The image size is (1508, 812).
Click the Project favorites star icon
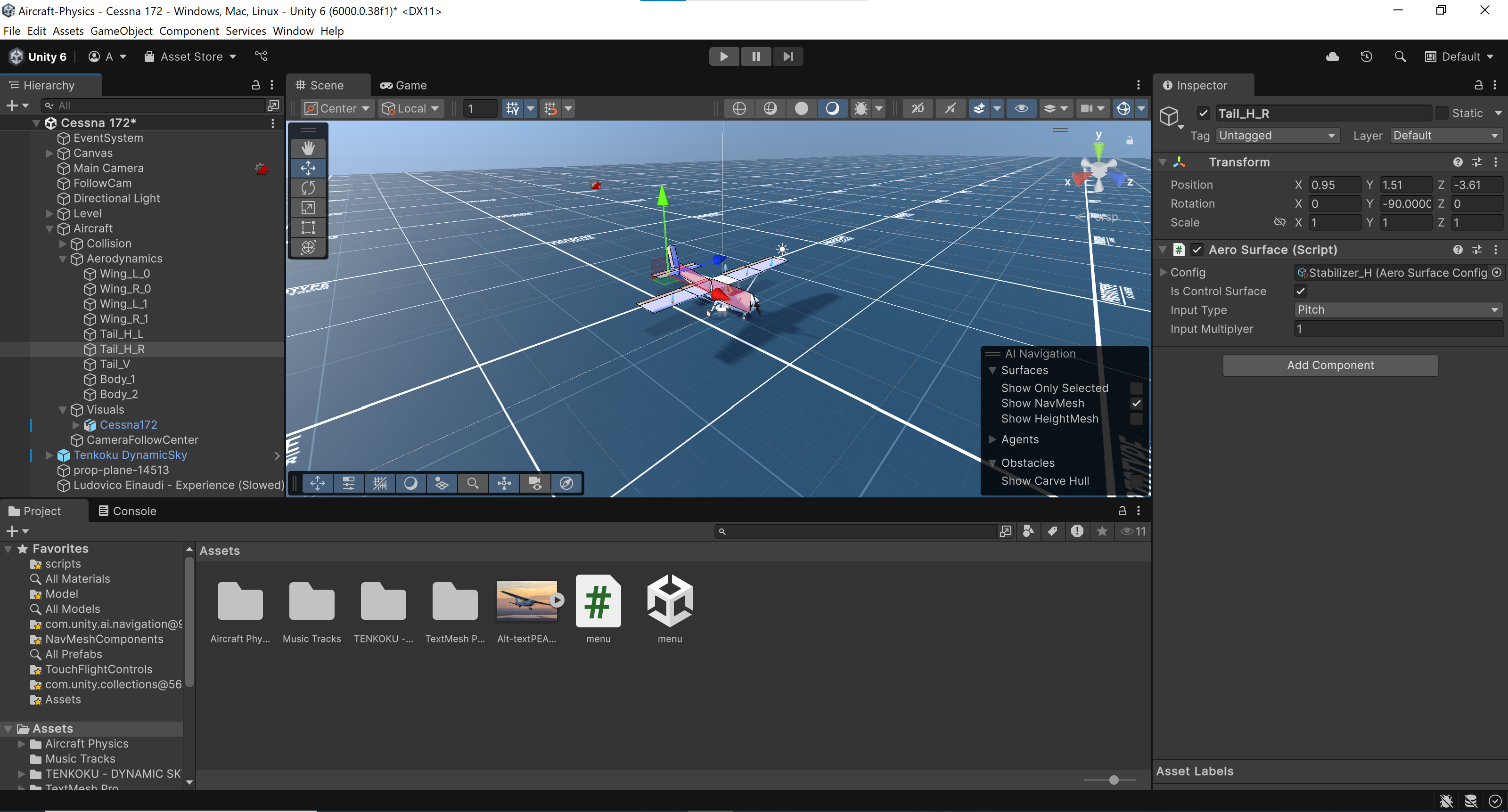[1102, 531]
